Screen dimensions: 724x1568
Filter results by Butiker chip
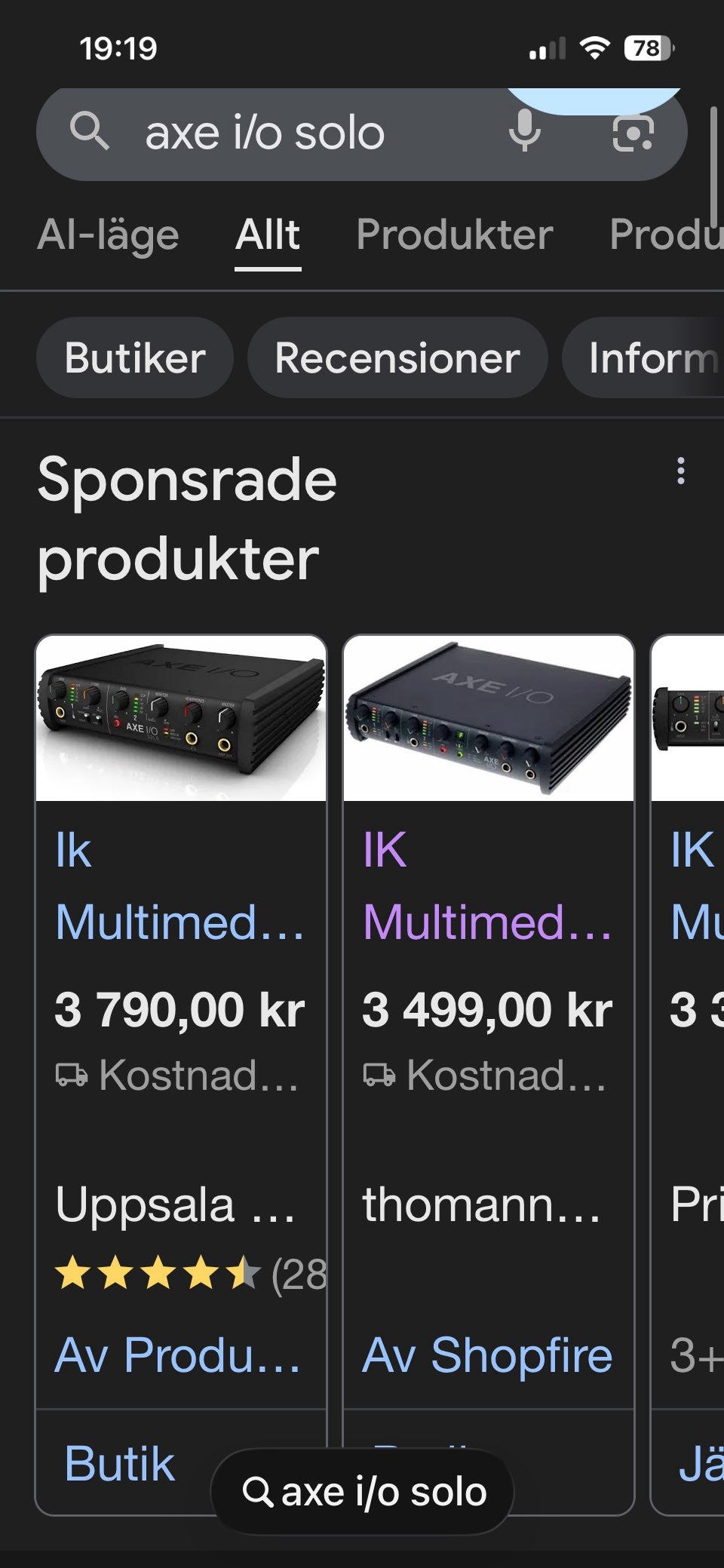(x=135, y=357)
